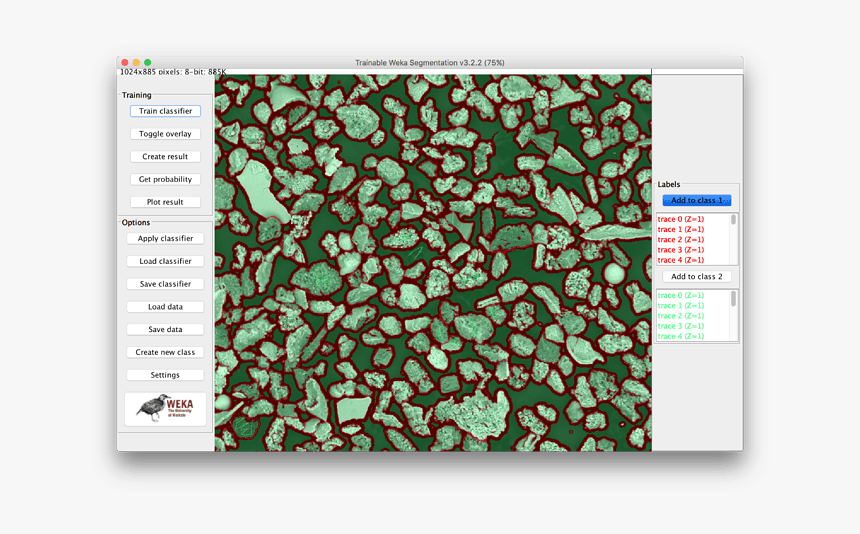Open the Settings dialog

coord(165,375)
